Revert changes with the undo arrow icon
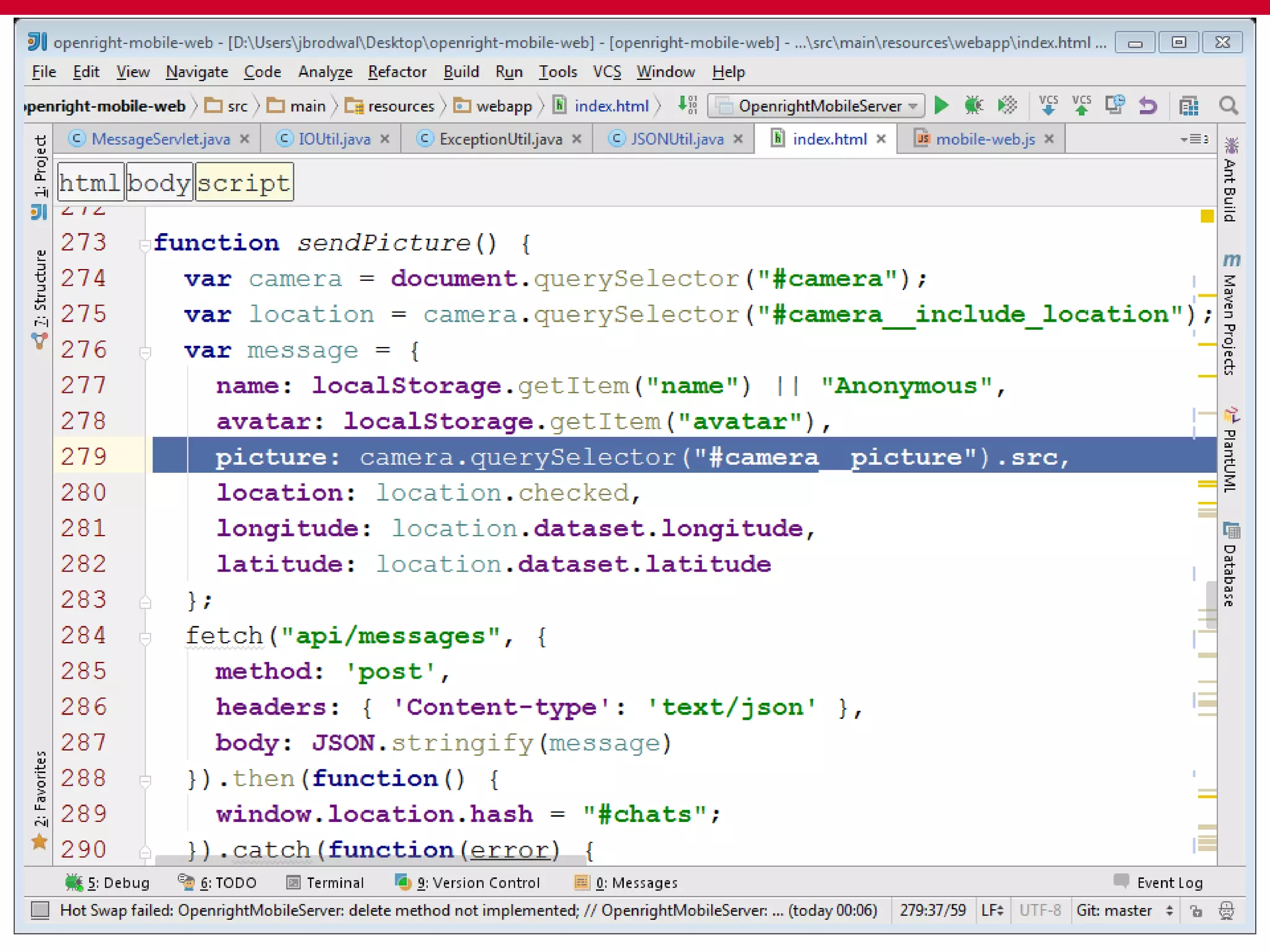This screenshot has height=952, width=1270. (x=1148, y=106)
